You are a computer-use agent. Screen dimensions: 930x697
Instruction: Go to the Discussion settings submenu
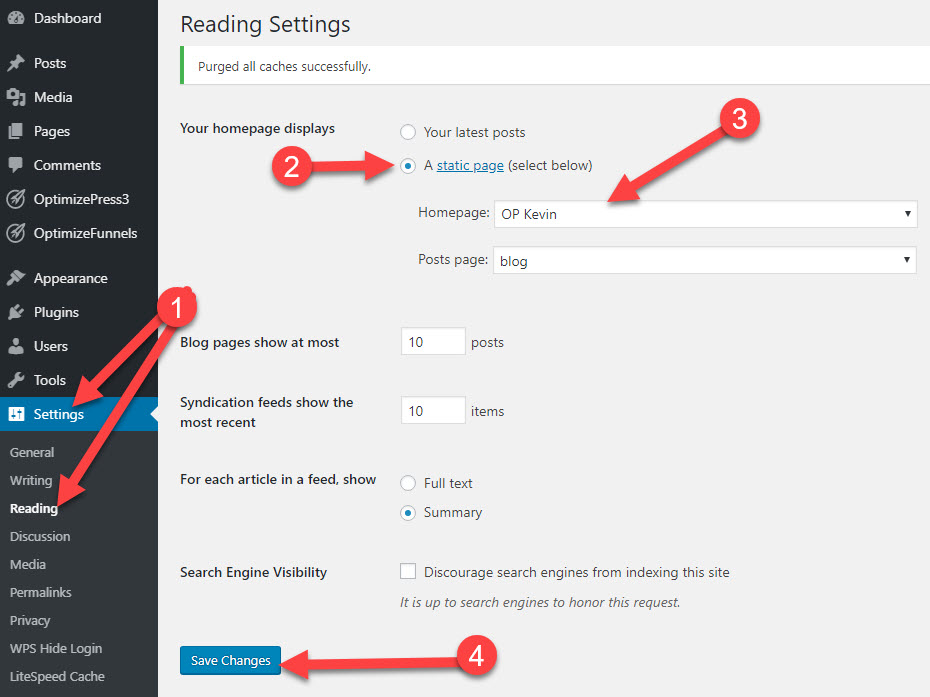[40, 536]
